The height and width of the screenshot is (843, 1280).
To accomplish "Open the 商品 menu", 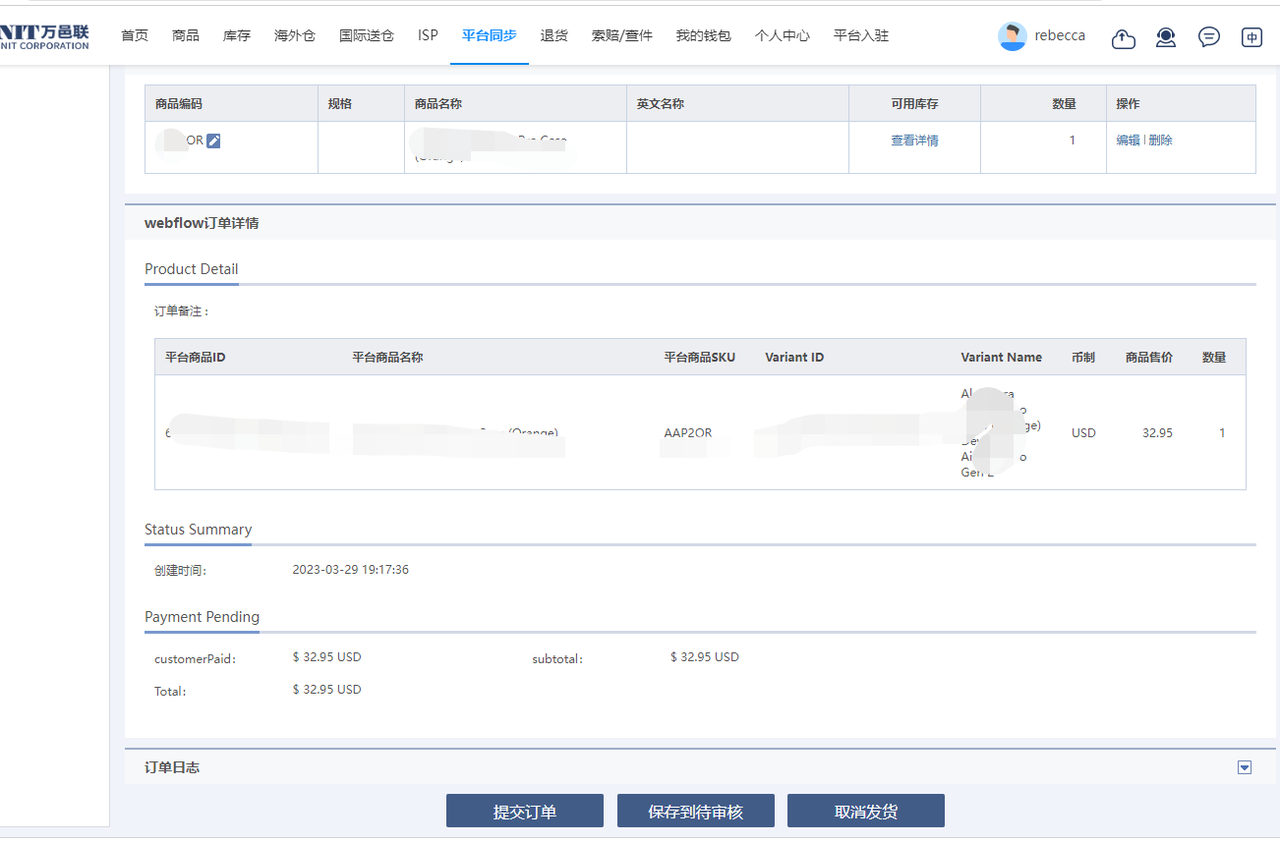I will pos(185,35).
